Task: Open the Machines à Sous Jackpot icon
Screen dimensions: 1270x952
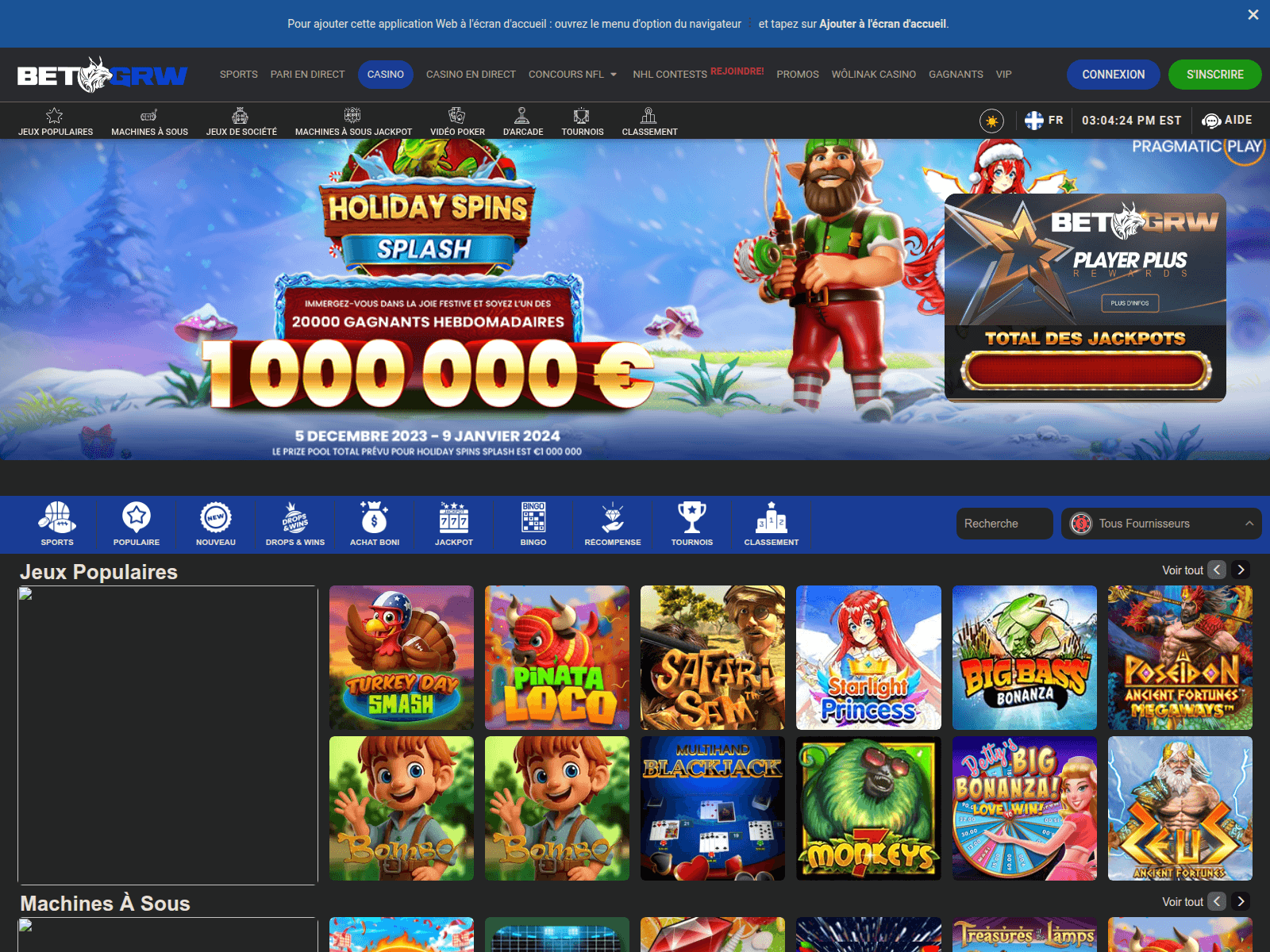Action: tap(352, 116)
